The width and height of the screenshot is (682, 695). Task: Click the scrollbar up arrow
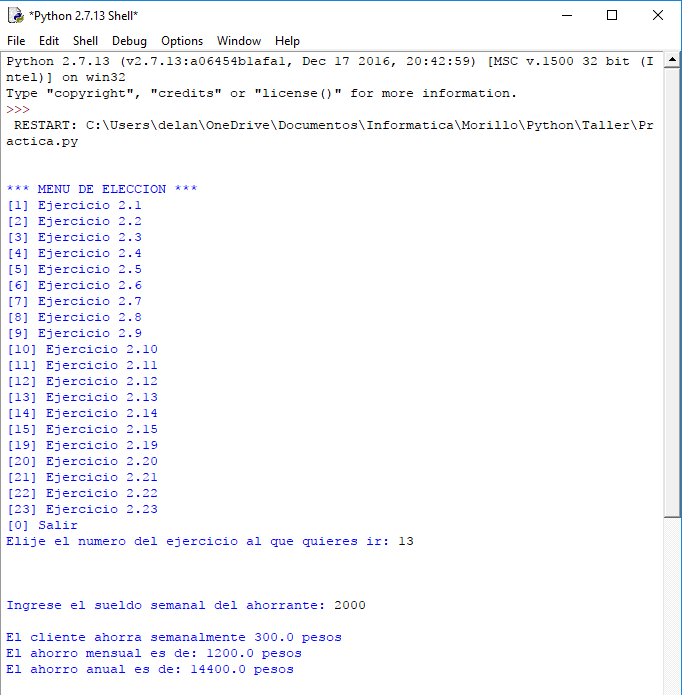pyautogui.click(x=672, y=59)
